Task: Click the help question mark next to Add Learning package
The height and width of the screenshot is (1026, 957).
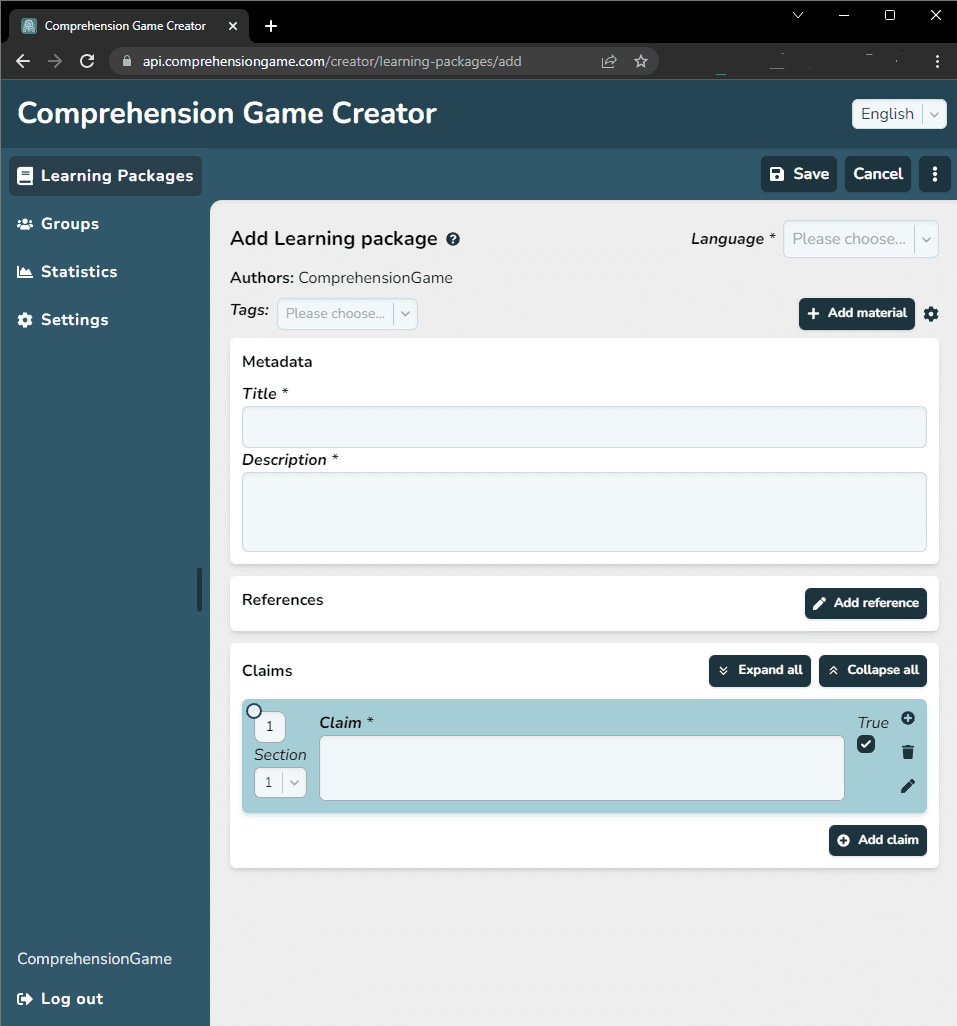Action: (453, 239)
